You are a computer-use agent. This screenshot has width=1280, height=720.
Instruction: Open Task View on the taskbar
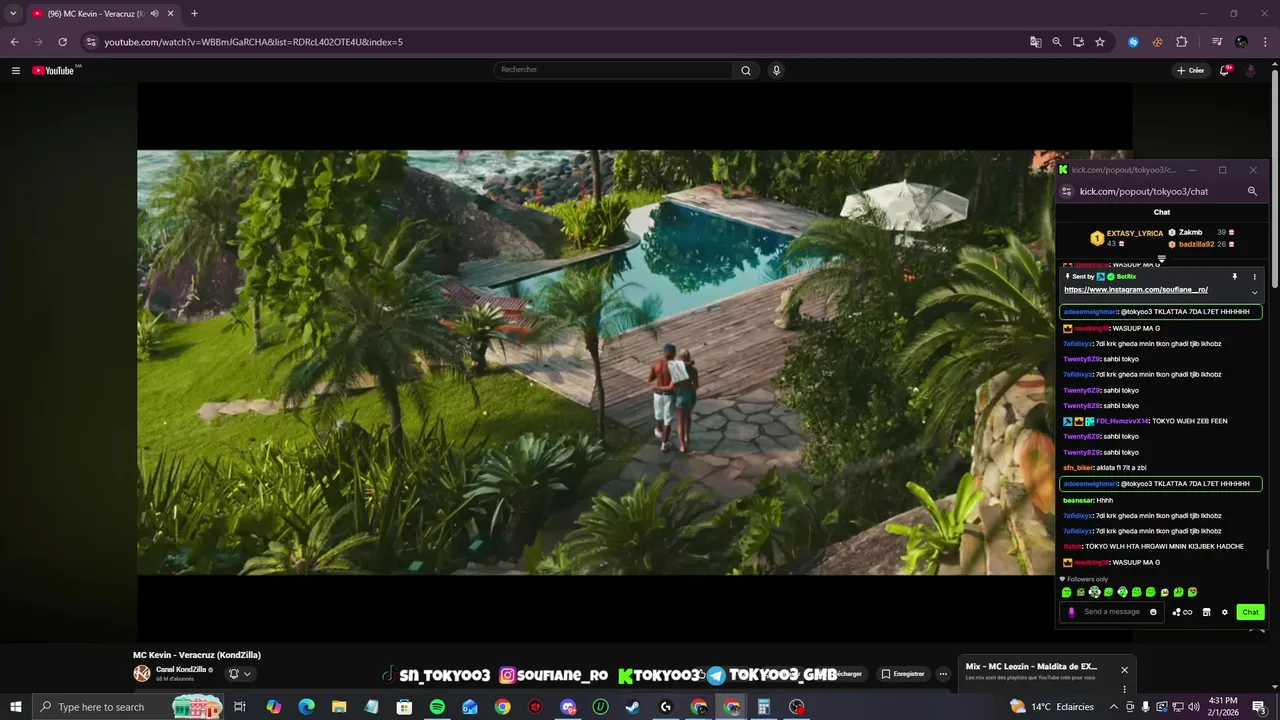[240, 707]
